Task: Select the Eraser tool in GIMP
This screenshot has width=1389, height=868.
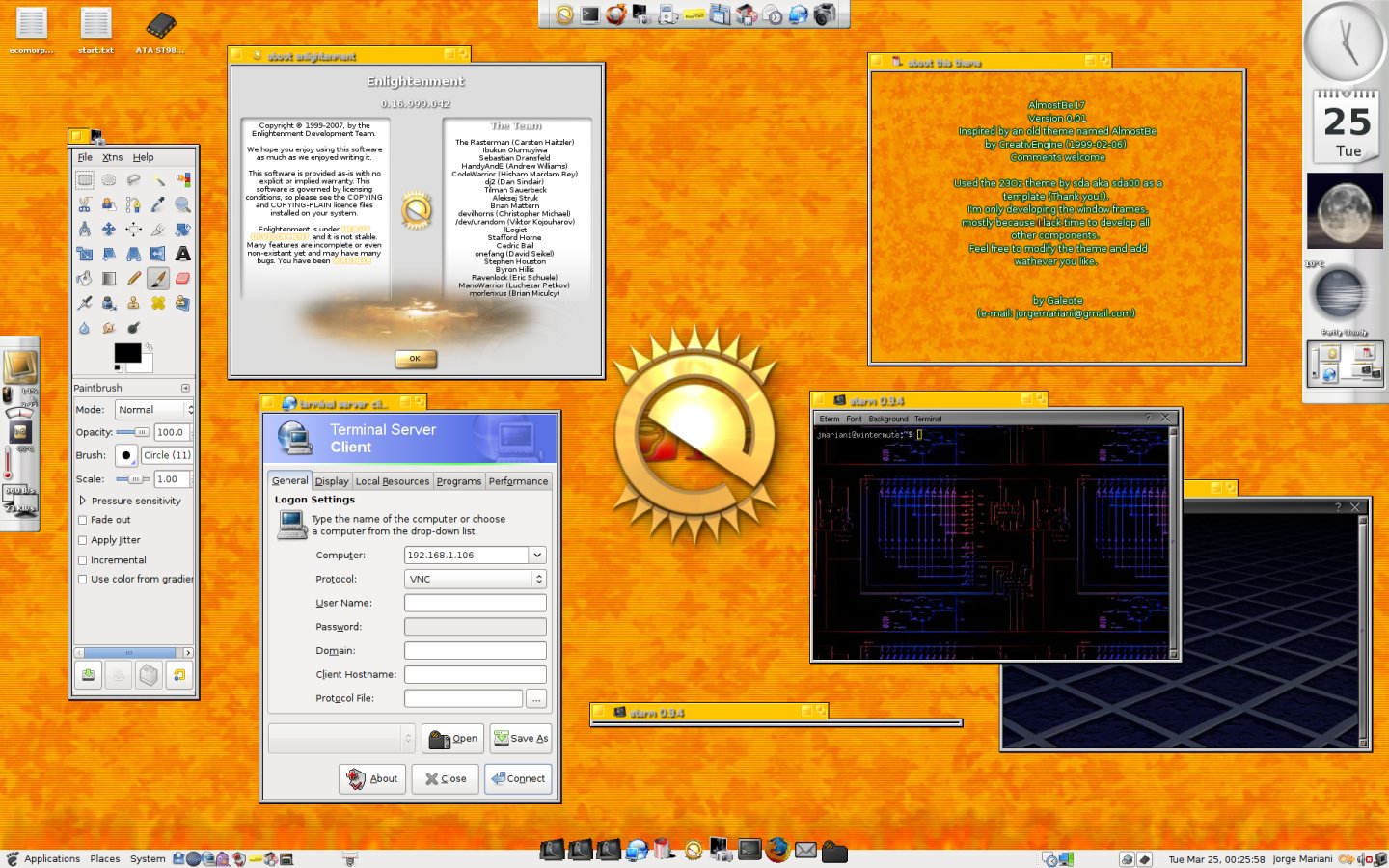Action: [182, 278]
